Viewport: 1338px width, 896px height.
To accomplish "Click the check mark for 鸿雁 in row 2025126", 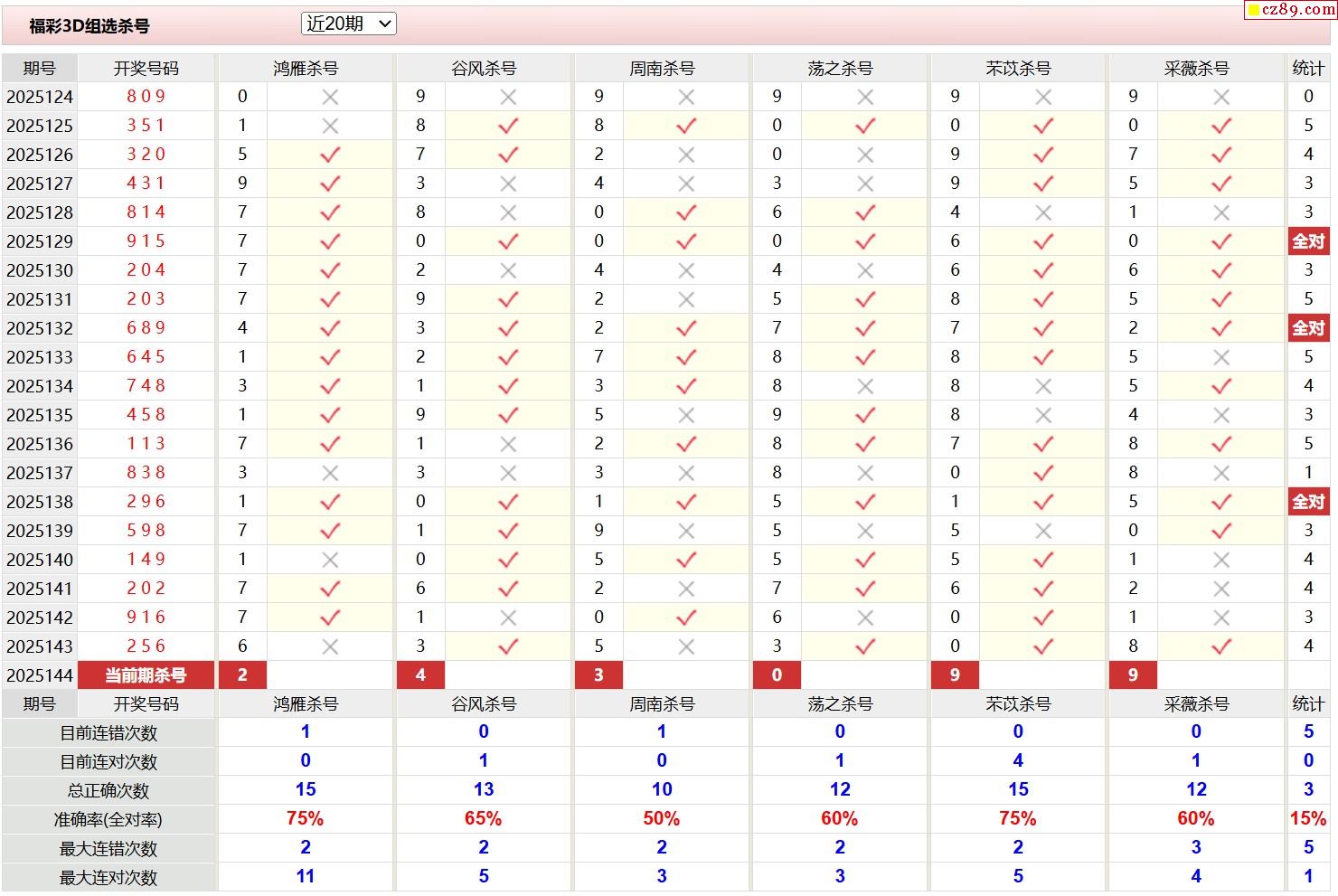I will coord(330,155).
